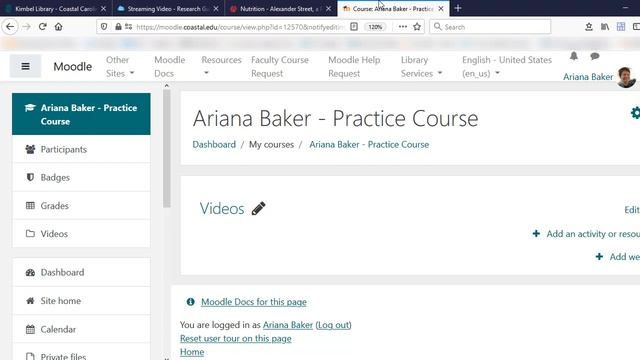This screenshot has width=640, height=360.
Task: Reload the current page
Action: (x=42, y=27)
